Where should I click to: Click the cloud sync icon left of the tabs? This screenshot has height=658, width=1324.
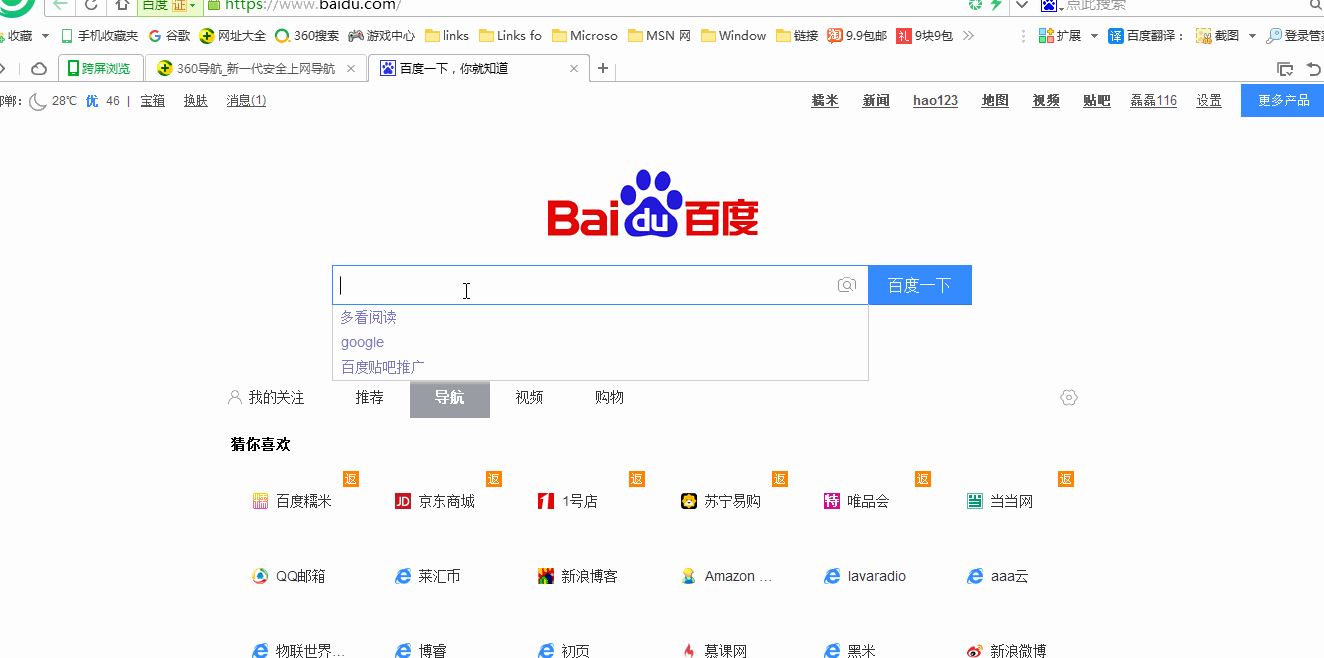click(x=39, y=69)
